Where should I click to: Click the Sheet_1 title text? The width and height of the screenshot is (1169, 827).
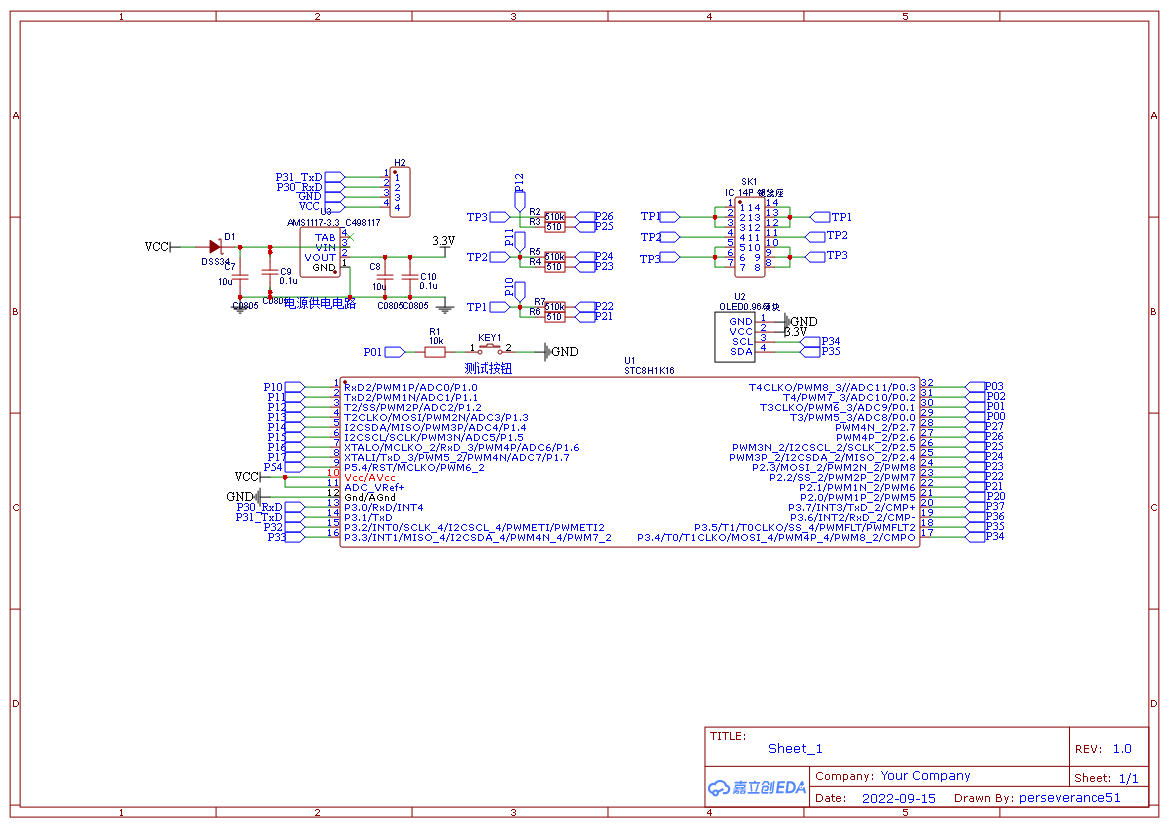point(795,749)
